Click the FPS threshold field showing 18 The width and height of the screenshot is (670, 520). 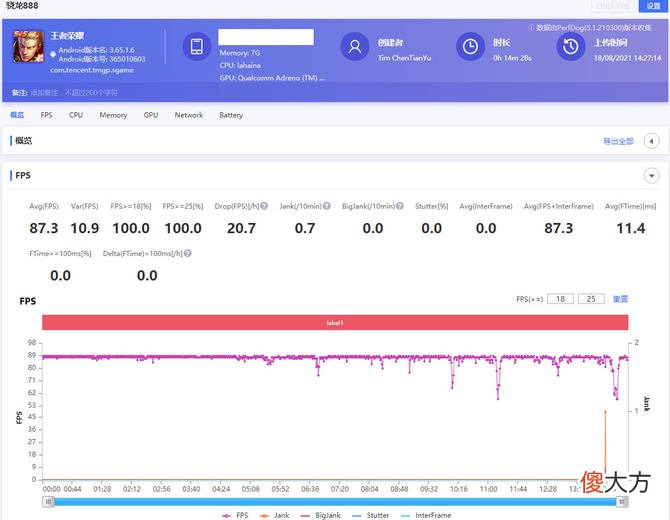(x=560, y=299)
